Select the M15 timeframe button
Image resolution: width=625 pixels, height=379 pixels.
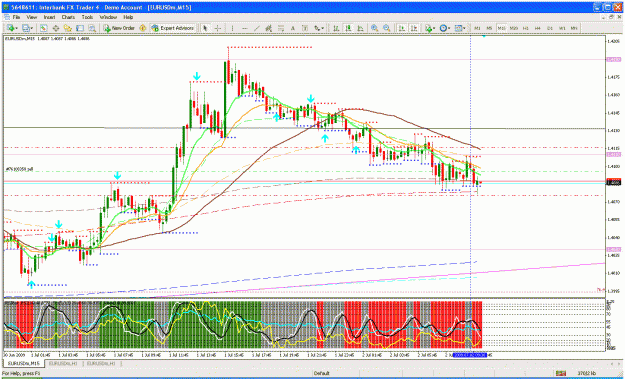coord(501,28)
